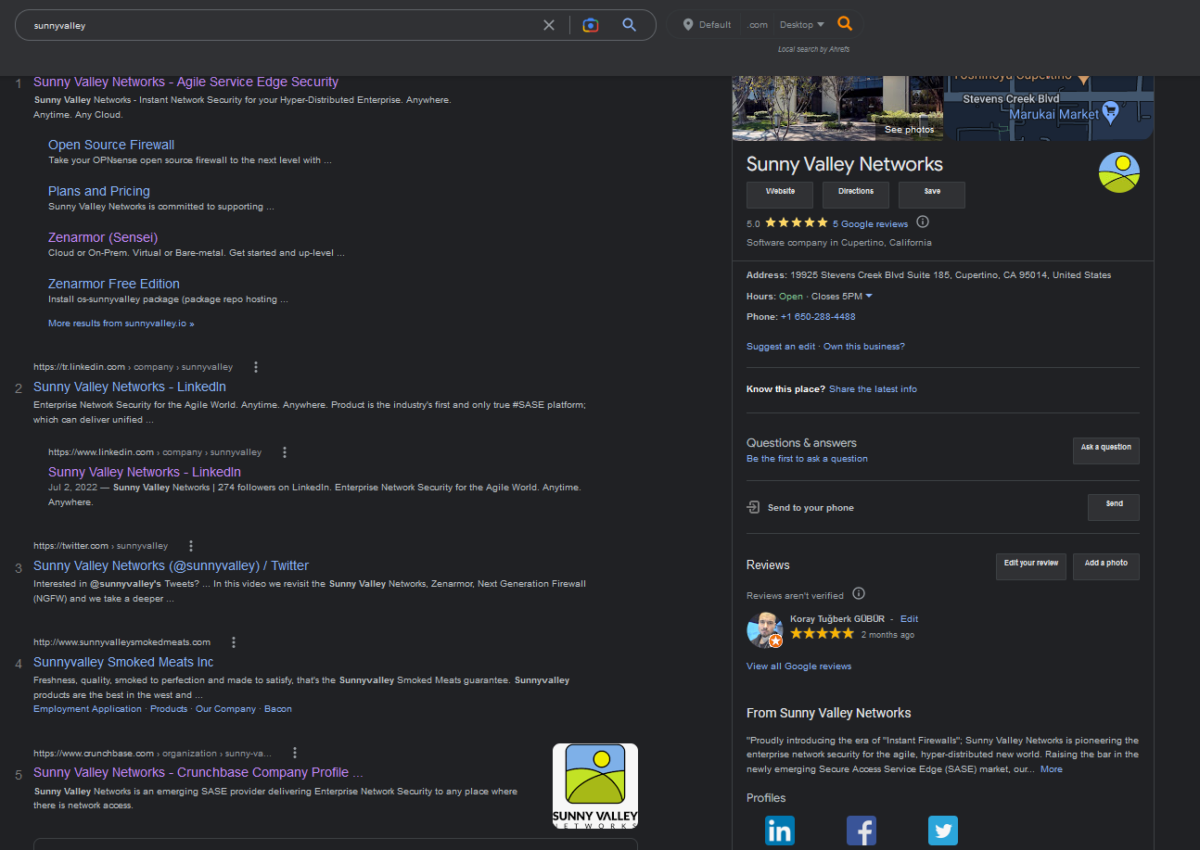Viewport: 1200px width, 850px height.
Task: Open three-dot menu for www.linkedin.com result
Action: (285, 452)
